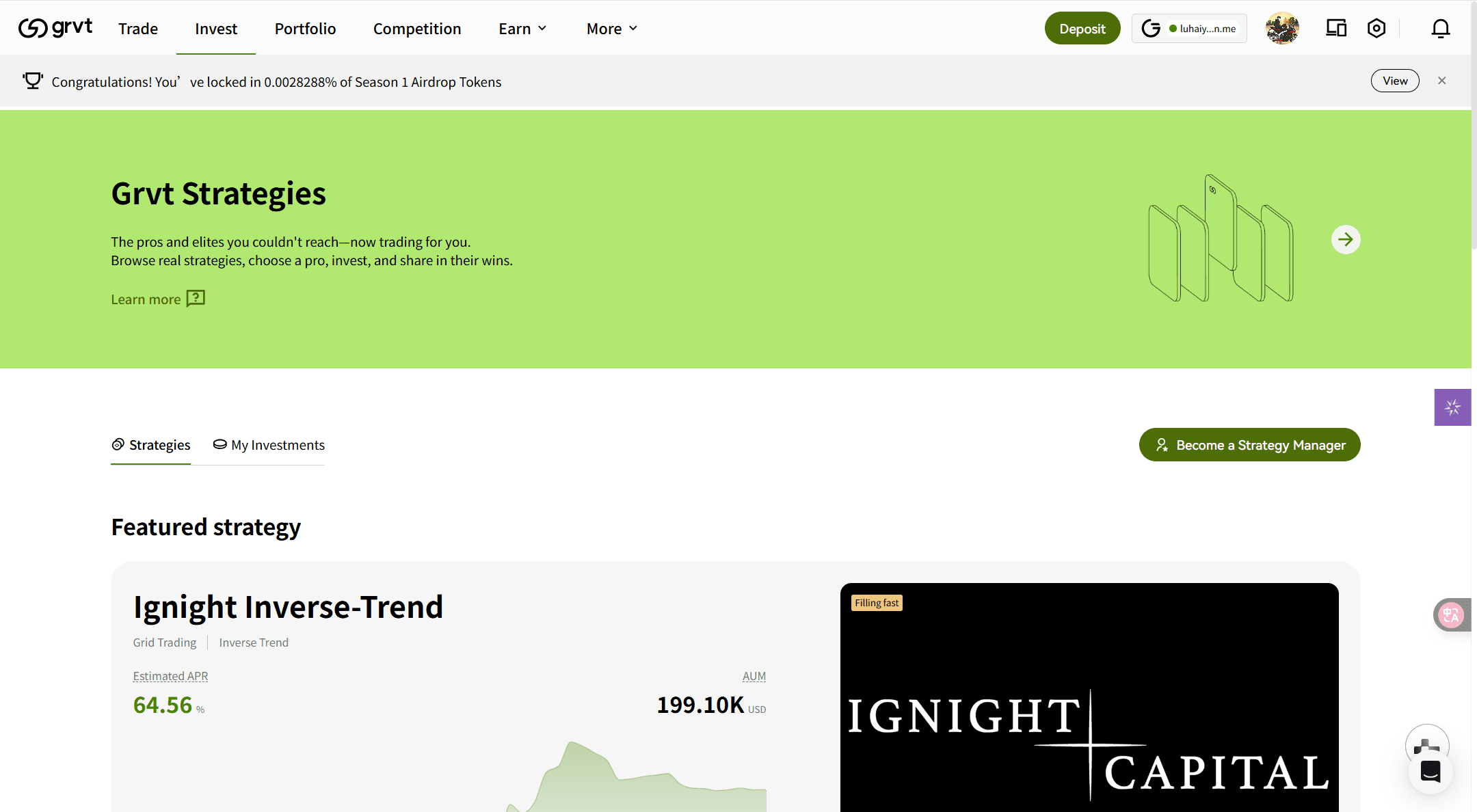Click Become a Strategy Manager button
Screen dimensions: 1477x812
tap(1249, 445)
